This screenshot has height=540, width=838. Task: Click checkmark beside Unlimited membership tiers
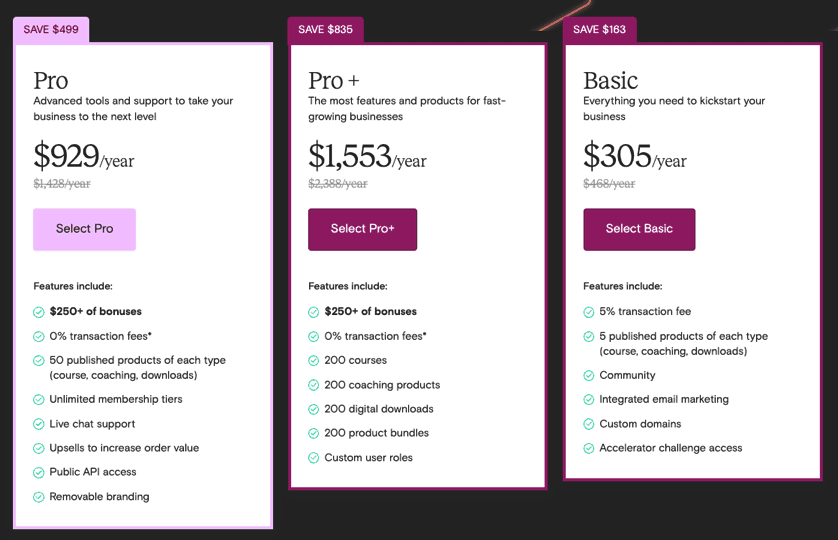pyautogui.click(x=39, y=400)
